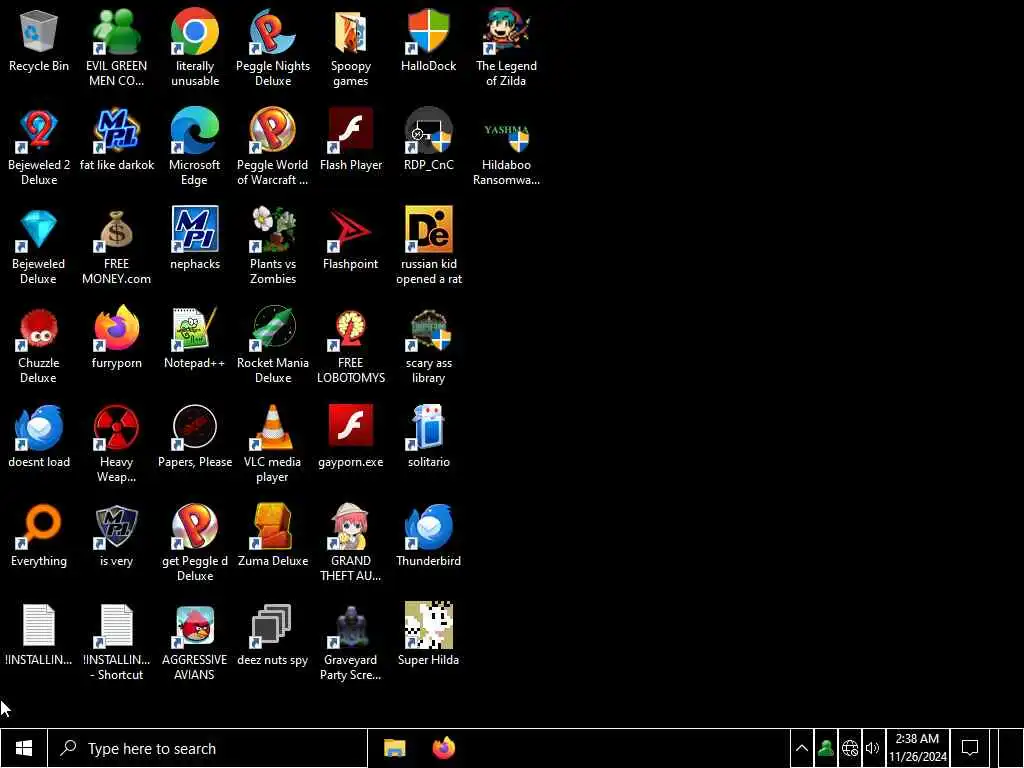Select the HalloDock shield icon
This screenshot has width=1024, height=768.
click(428, 32)
